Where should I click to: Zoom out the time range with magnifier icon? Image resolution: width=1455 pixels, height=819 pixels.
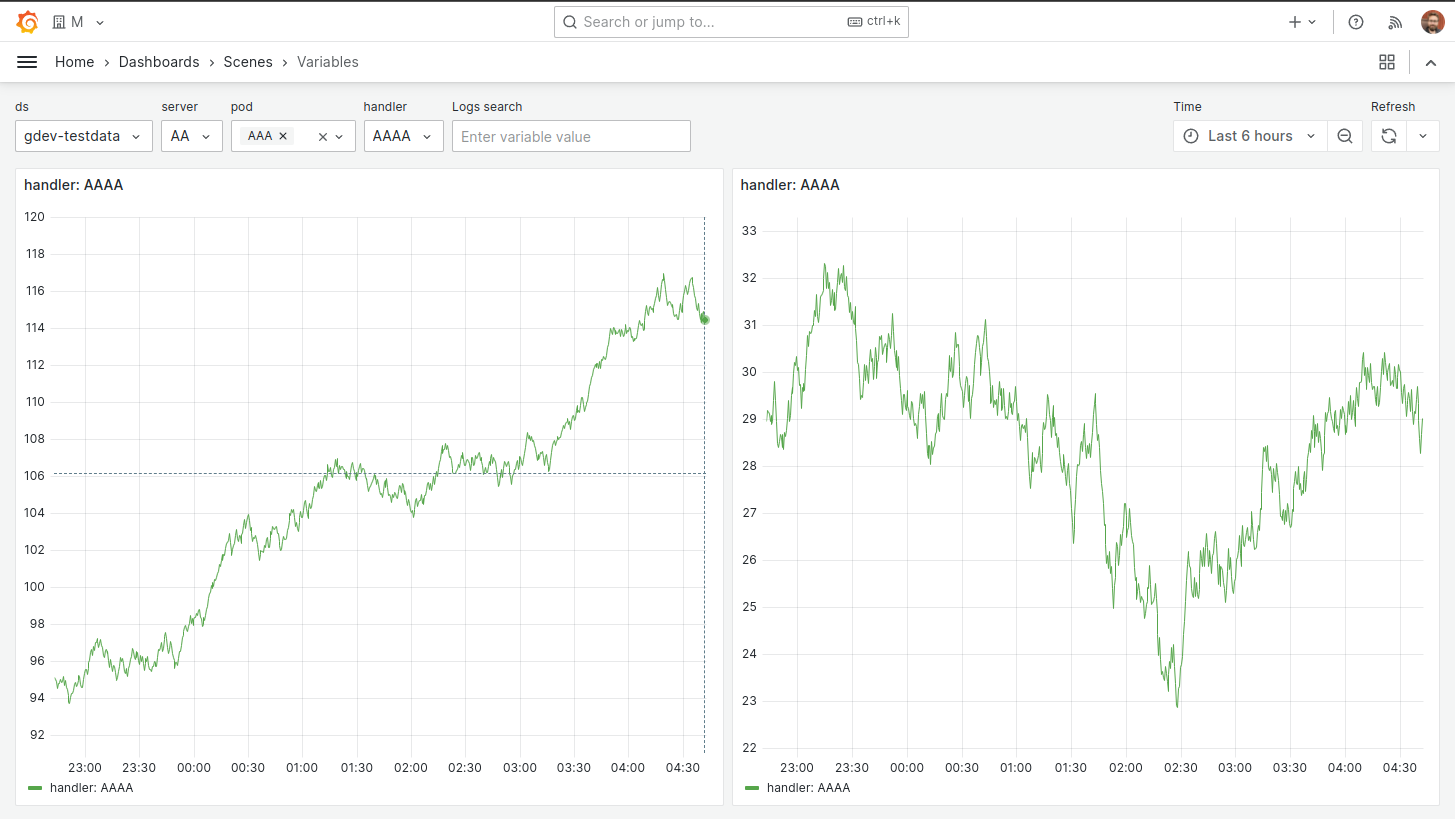1345,135
